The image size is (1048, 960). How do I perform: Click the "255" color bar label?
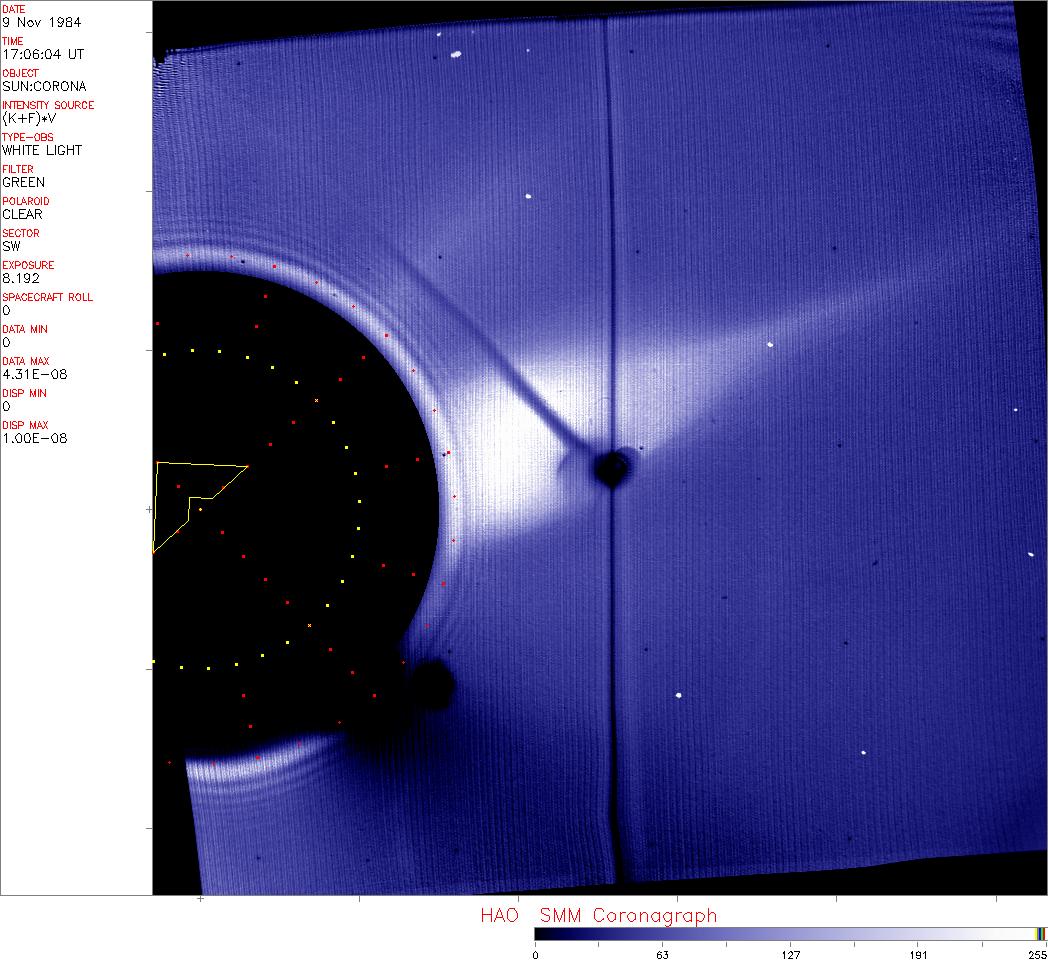(1038, 954)
